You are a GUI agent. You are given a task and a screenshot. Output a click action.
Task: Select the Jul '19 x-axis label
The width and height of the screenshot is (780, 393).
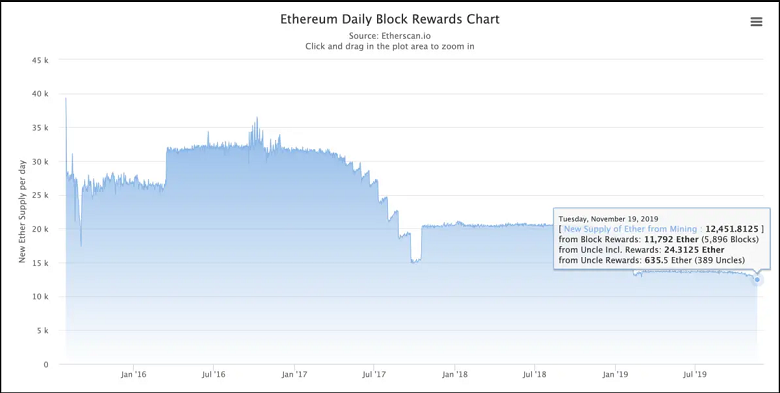(695, 374)
